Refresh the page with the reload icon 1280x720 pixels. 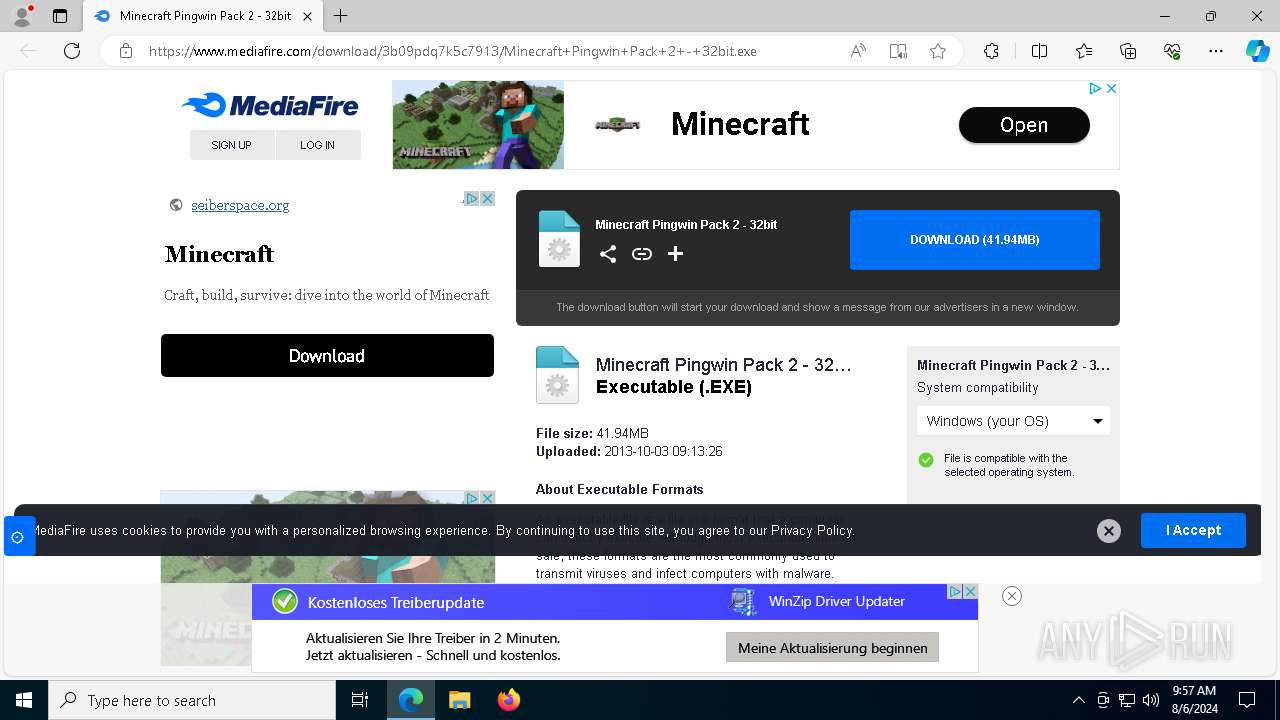72,51
